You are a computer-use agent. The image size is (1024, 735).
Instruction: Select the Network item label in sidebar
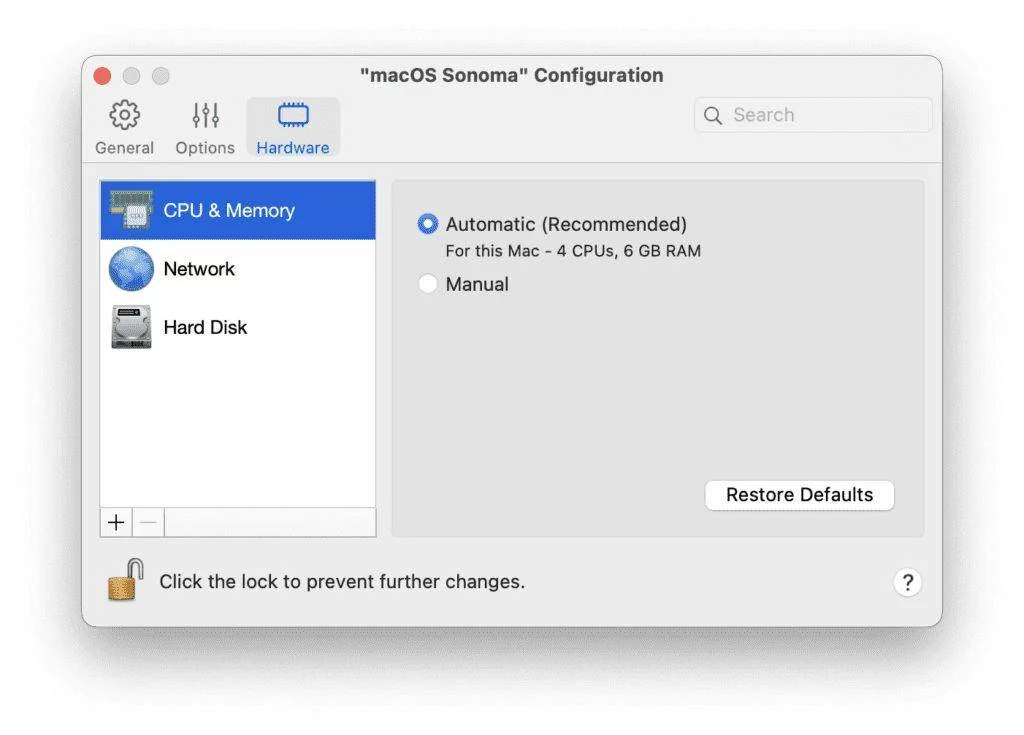click(199, 269)
